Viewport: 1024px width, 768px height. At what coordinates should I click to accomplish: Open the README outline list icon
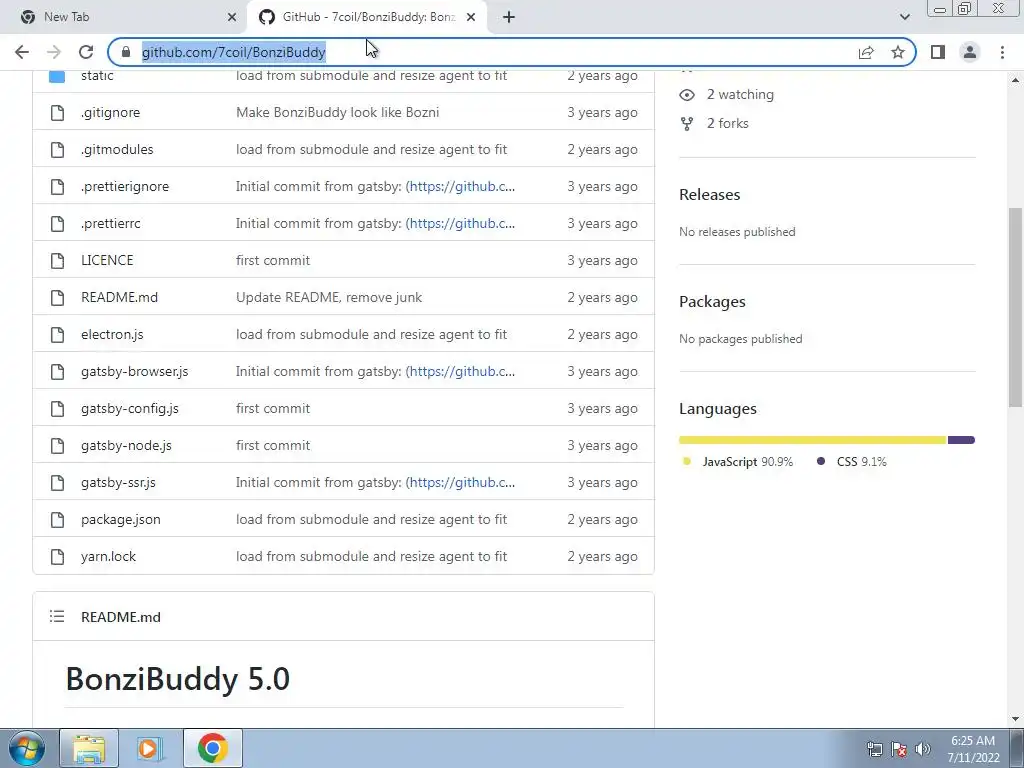57,616
